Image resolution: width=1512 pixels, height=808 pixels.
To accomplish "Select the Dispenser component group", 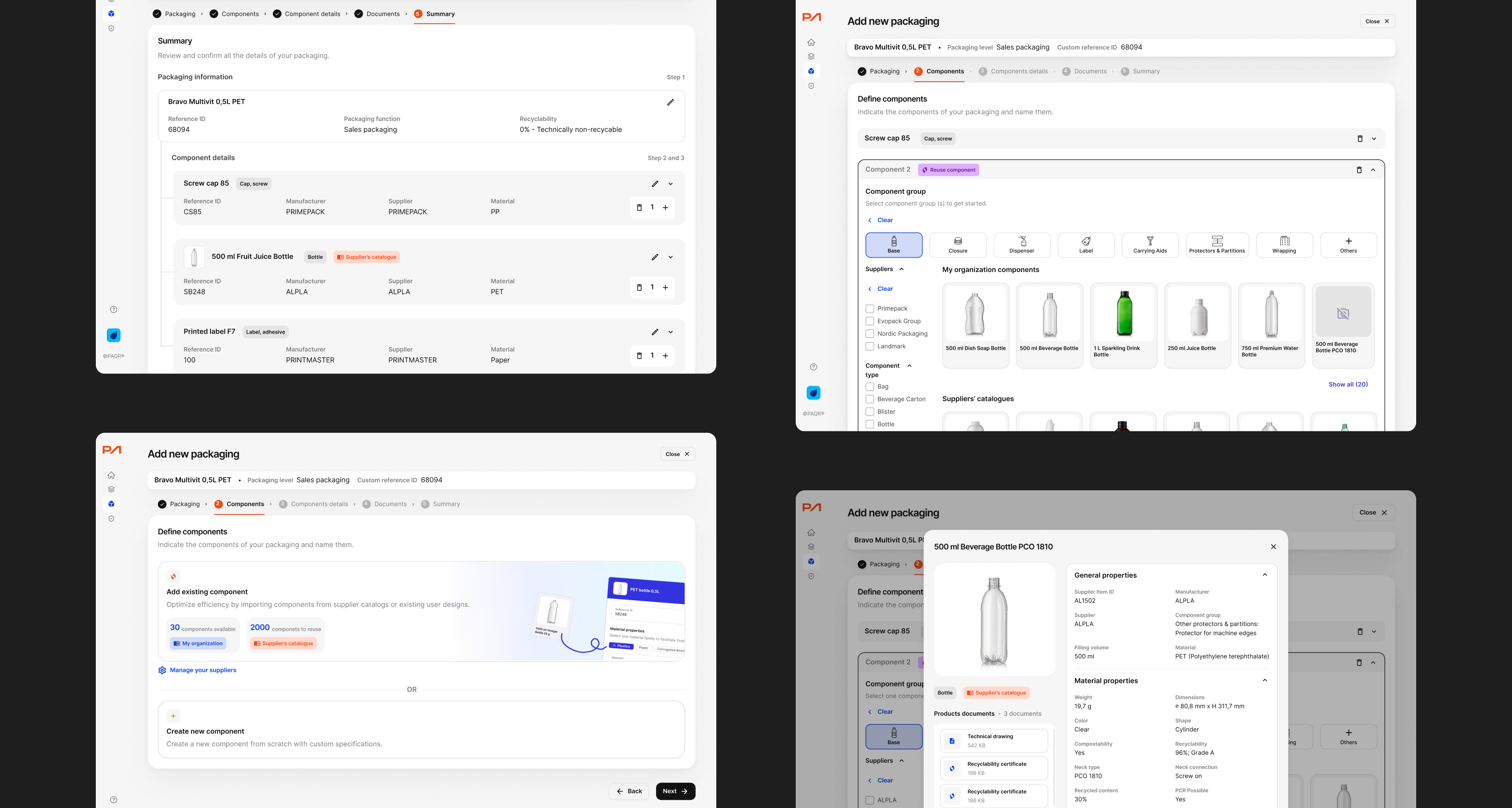I will (x=1022, y=245).
